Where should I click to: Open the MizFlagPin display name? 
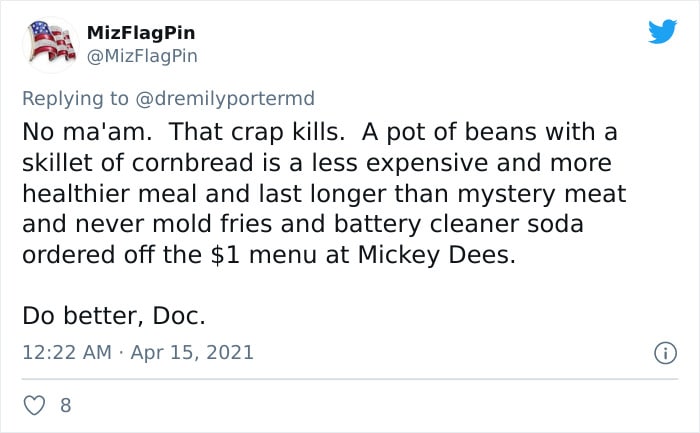141,33
